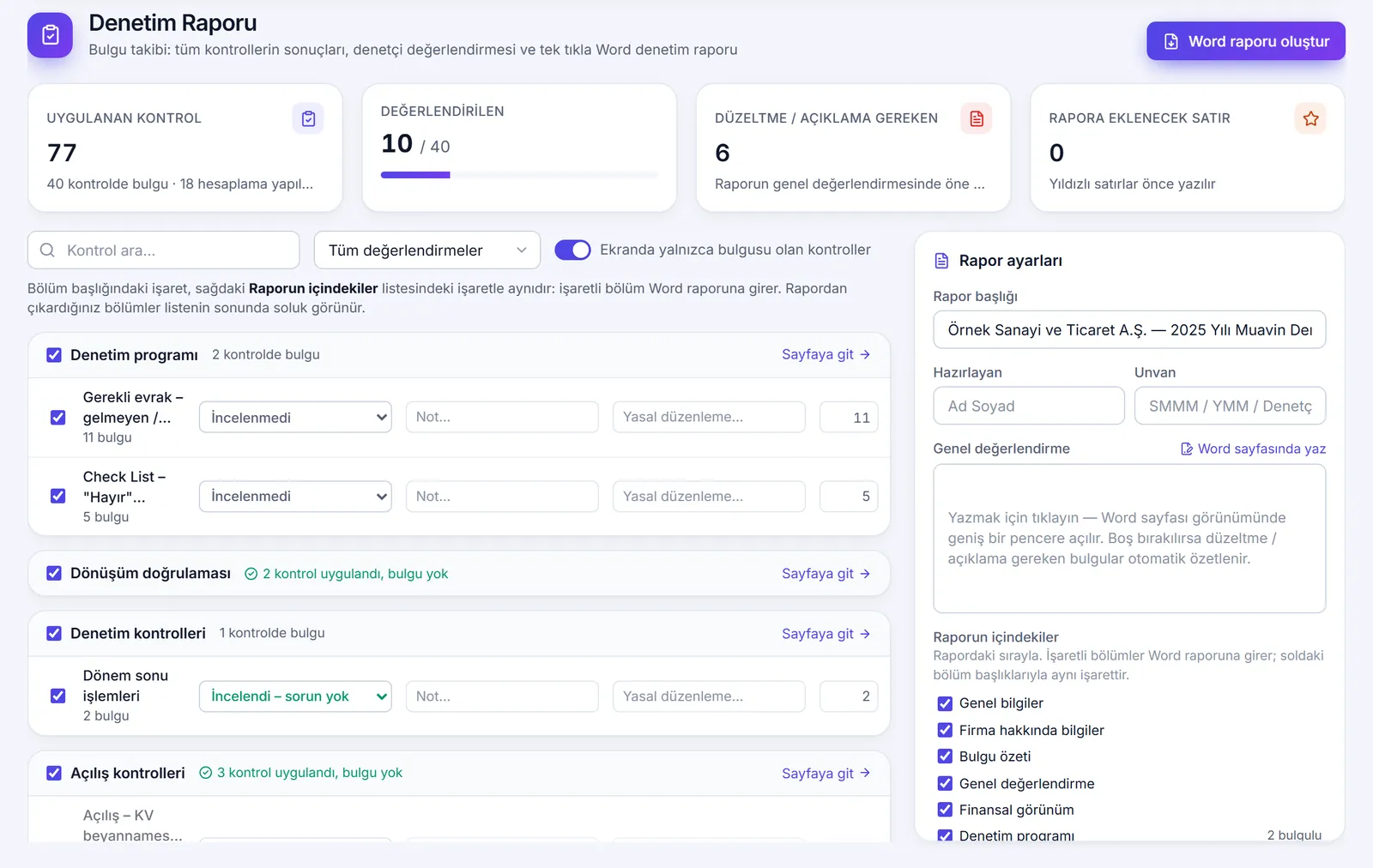This screenshot has height=868, width=1373.
Task: Uncheck the Denetim programı section checkbox
Action: click(54, 355)
